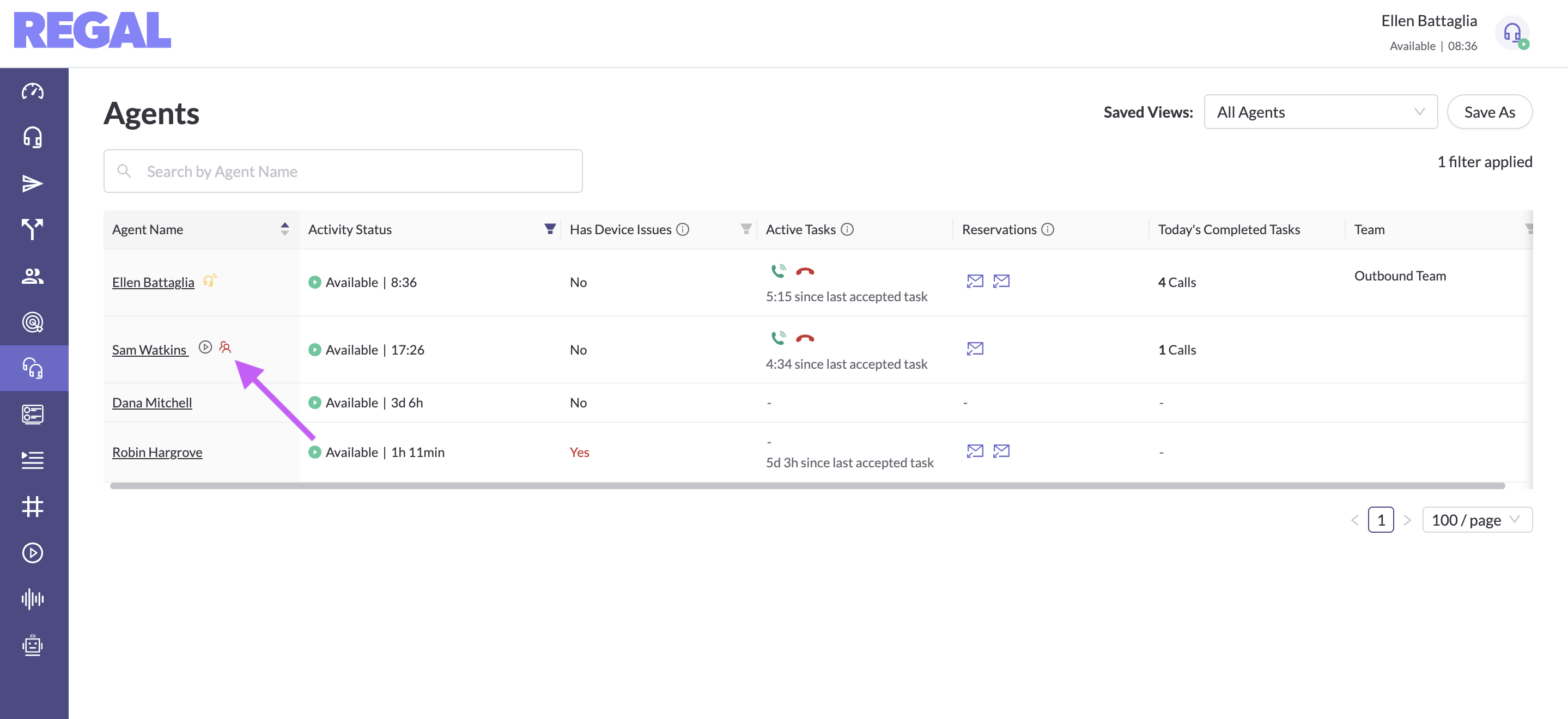
Task: Click the red hang-up icon in Sam Watkins' row
Action: [x=805, y=338]
